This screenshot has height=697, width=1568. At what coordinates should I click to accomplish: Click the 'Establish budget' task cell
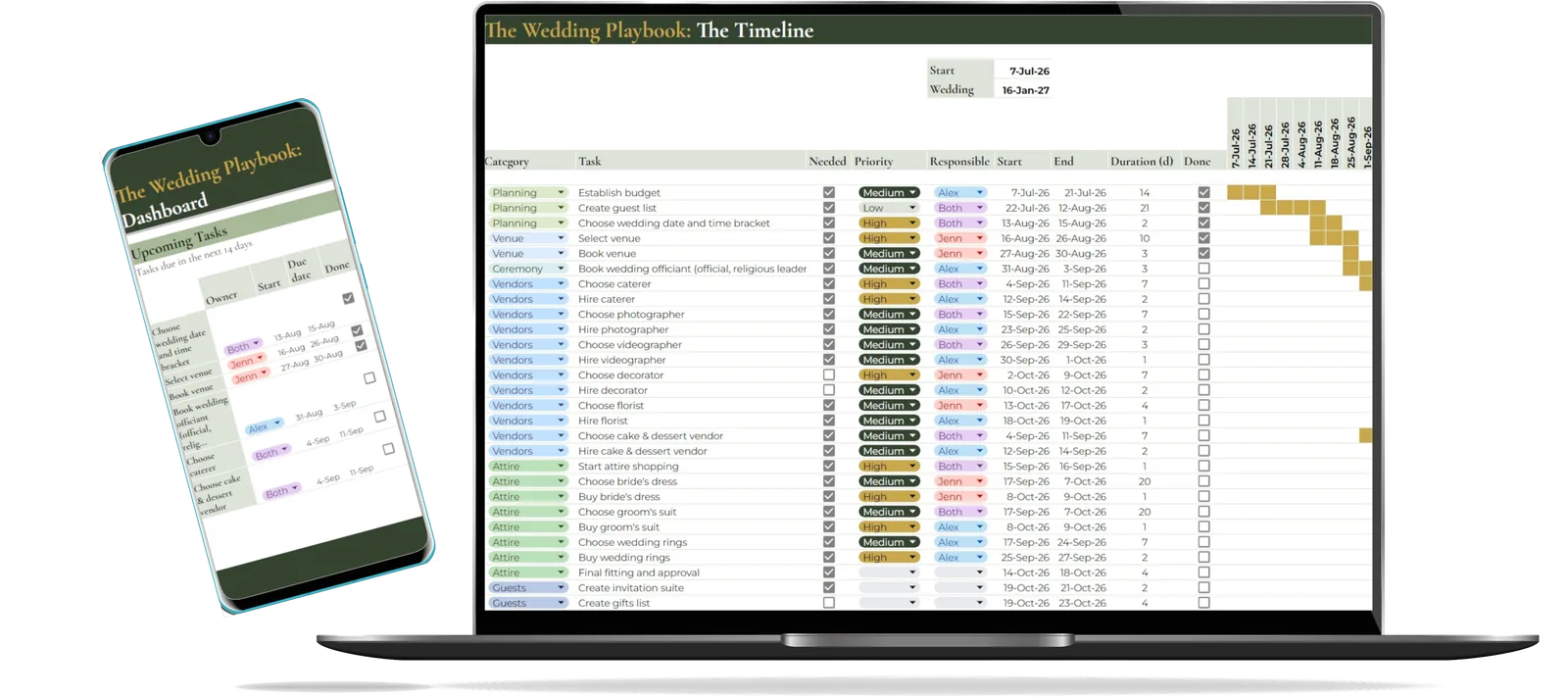click(619, 193)
